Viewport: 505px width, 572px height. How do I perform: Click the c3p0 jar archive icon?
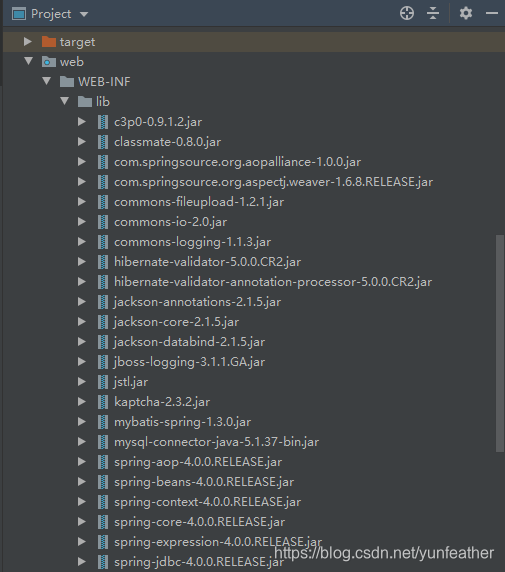coord(103,122)
